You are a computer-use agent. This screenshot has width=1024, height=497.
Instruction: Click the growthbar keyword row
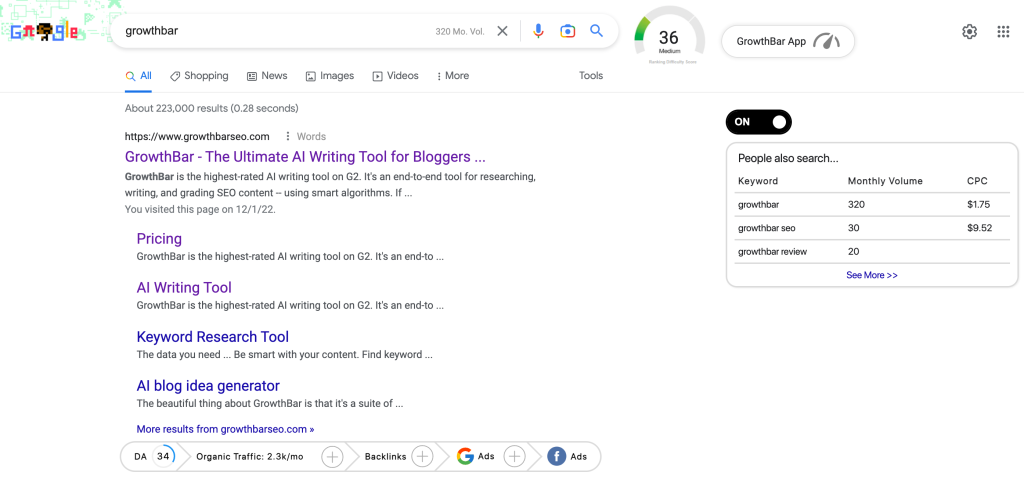pos(872,204)
